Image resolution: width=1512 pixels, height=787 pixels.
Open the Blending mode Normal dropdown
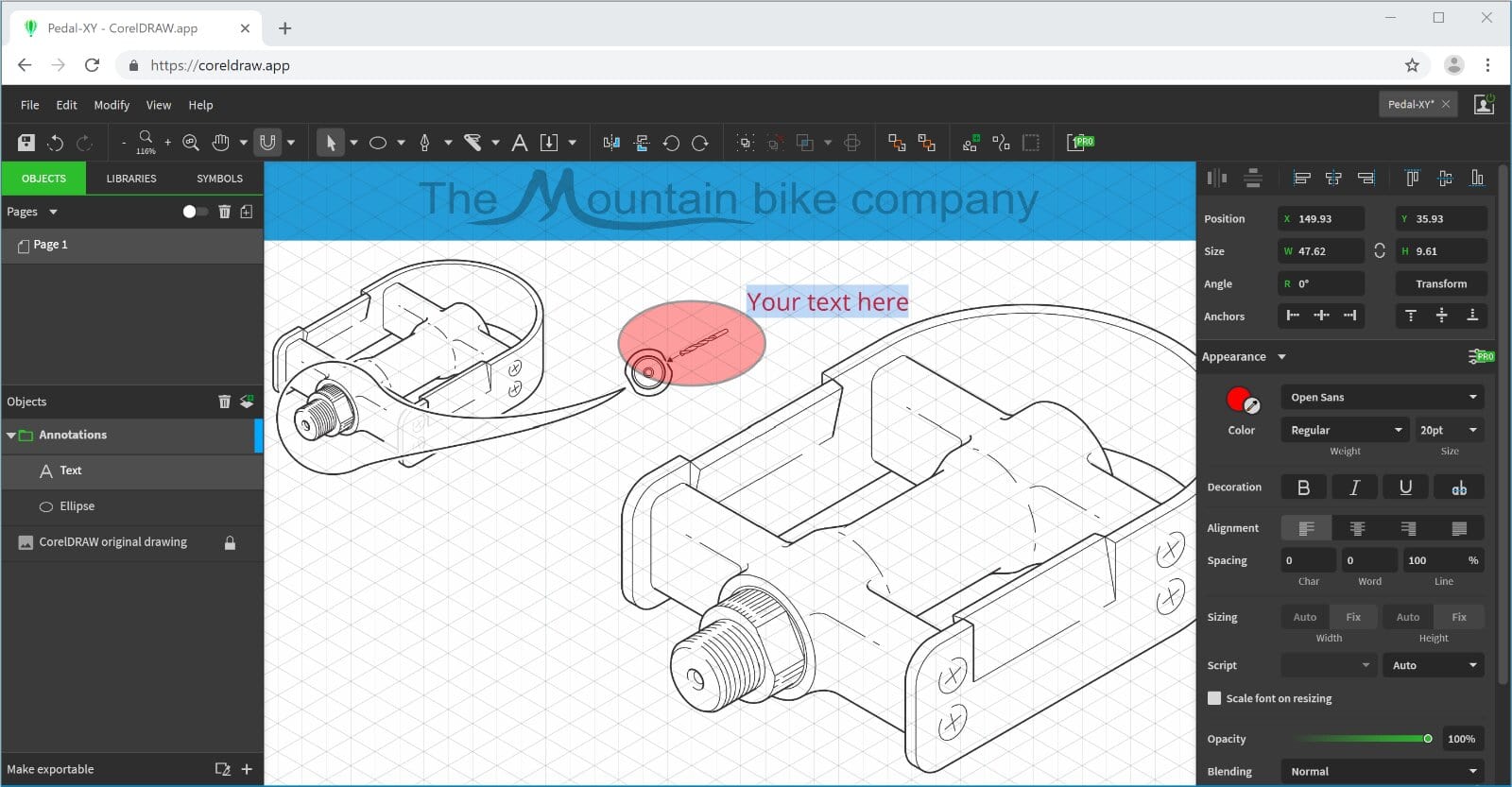pos(1382,771)
